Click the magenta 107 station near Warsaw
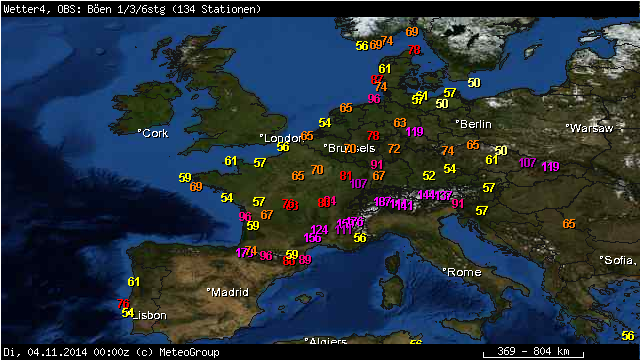 [x=527, y=163]
